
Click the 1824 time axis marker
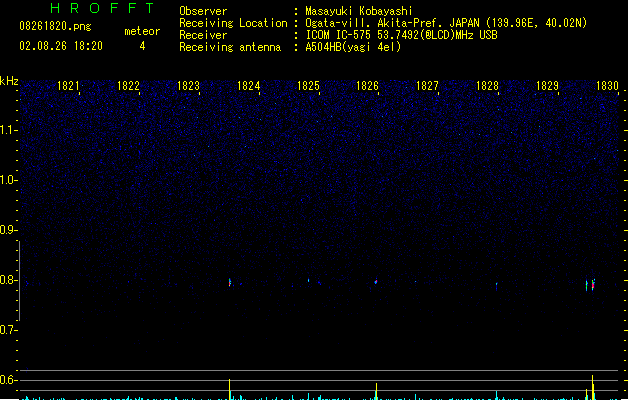(x=248, y=86)
